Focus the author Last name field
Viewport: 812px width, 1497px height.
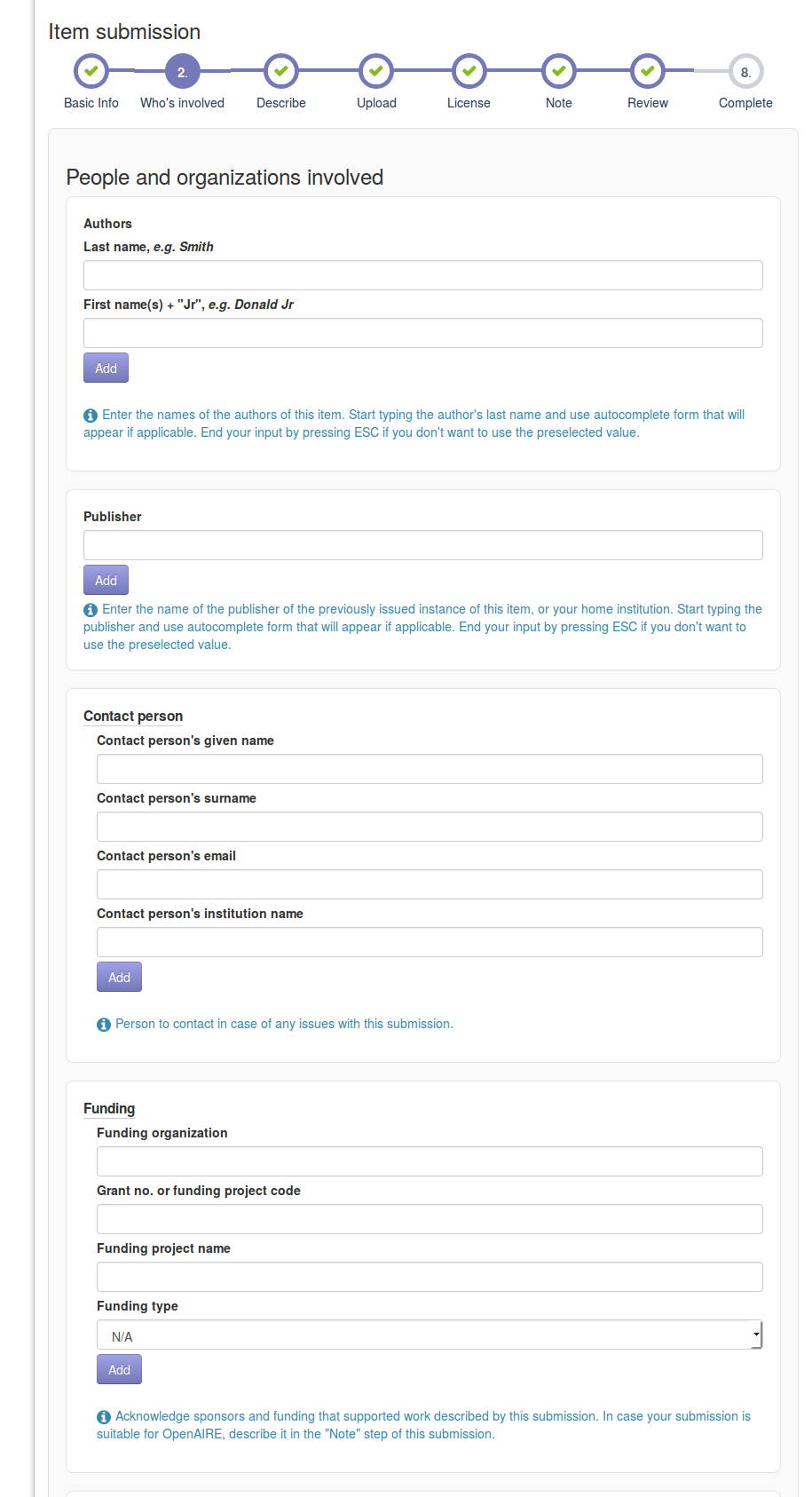click(x=422, y=275)
